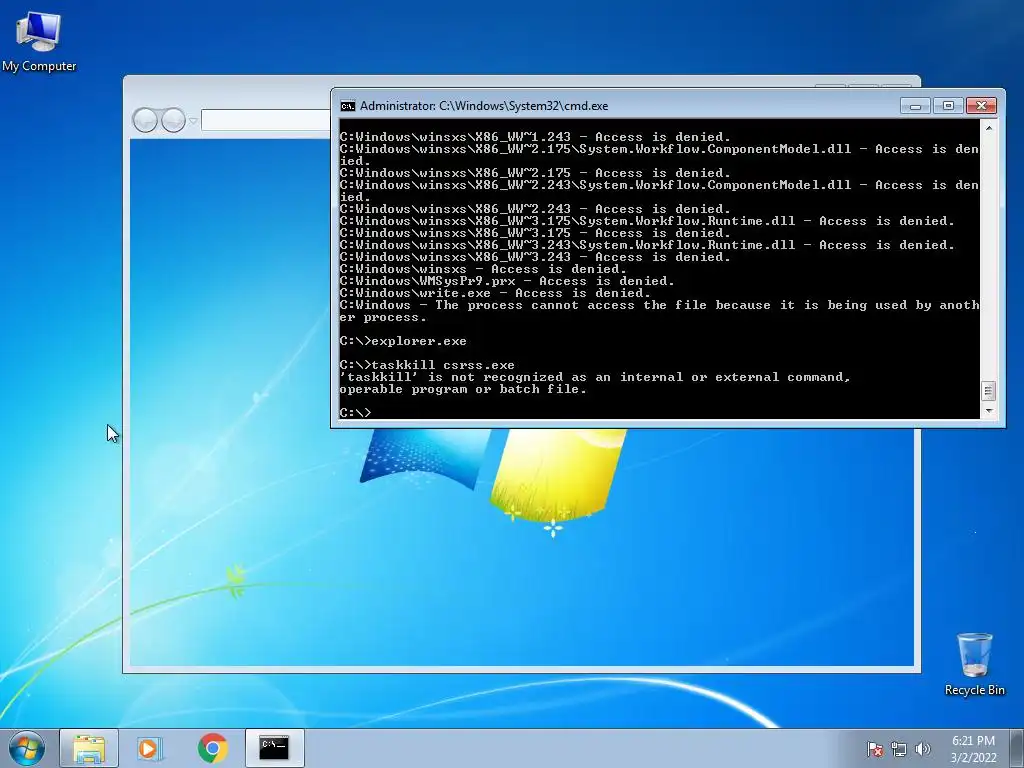Click the Show desktop strip
Viewport: 1024px width, 768px height.
coord(1017,748)
